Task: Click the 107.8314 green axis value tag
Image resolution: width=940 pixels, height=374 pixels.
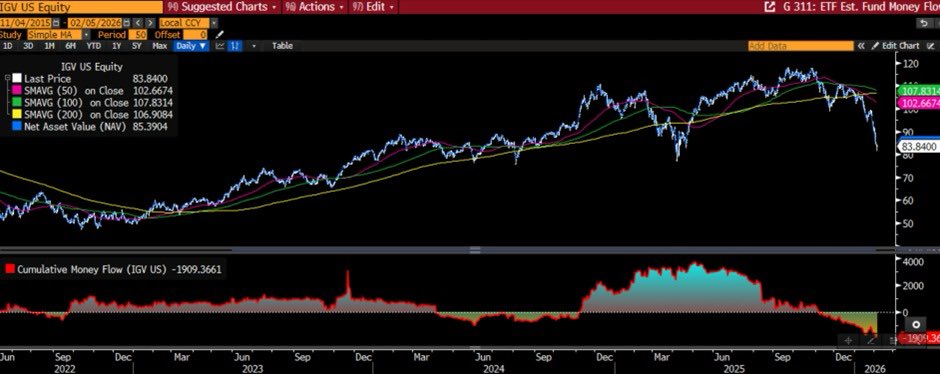Action: point(918,91)
